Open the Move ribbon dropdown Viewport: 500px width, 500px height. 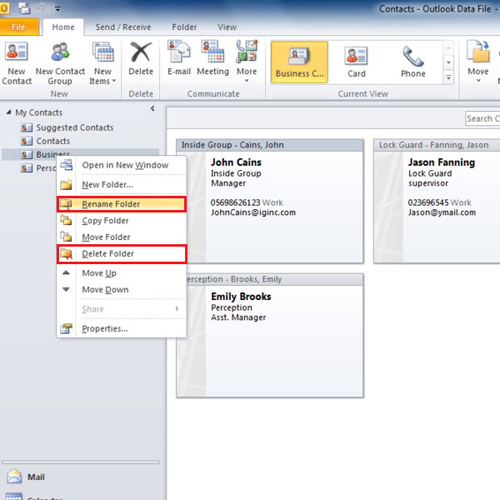click(478, 62)
